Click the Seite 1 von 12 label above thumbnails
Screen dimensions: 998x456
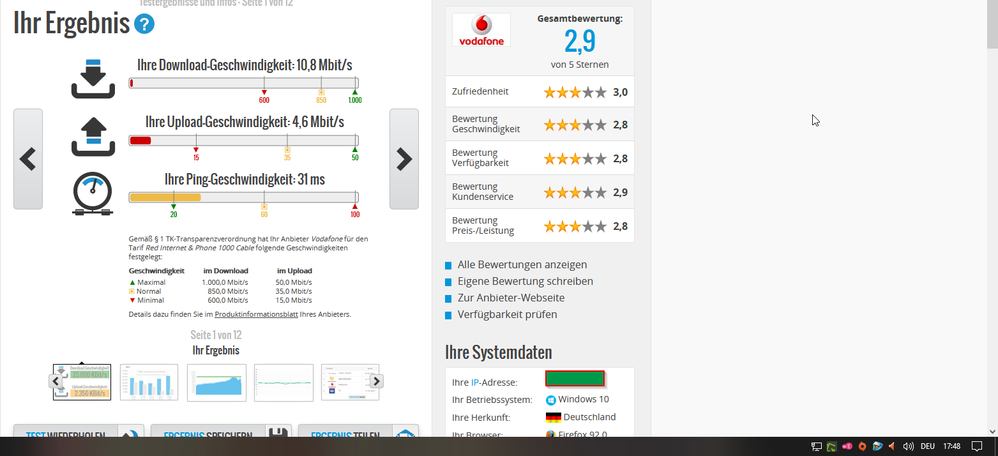216,335
